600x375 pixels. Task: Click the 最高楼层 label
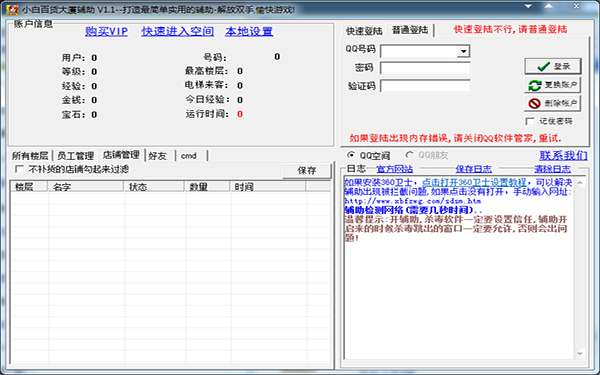point(207,71)
